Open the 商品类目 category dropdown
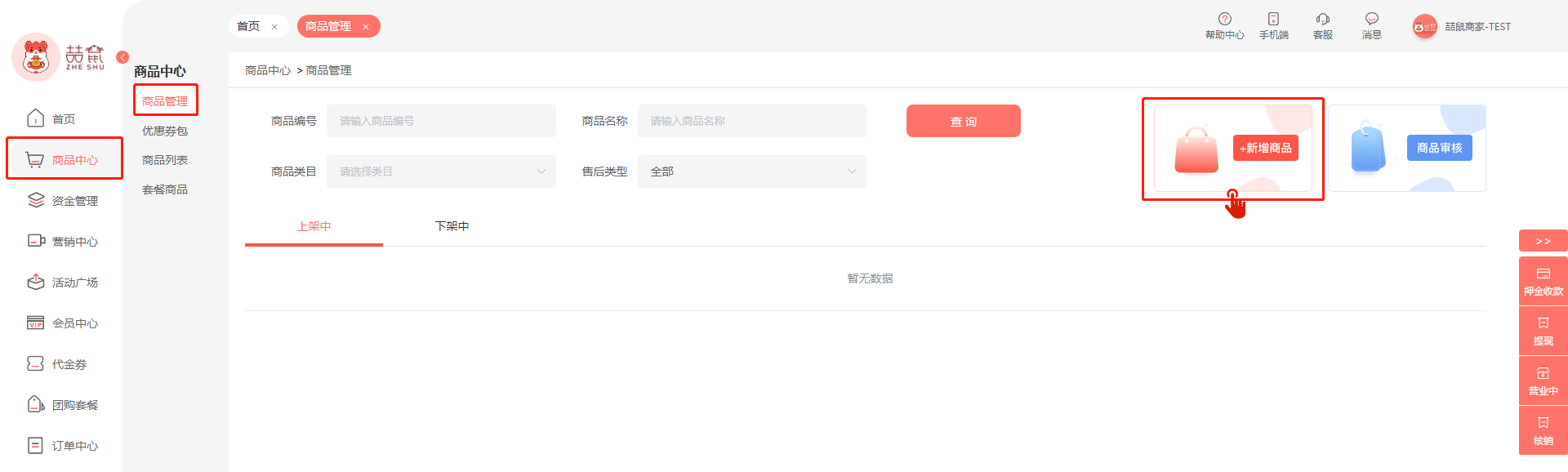The image size is (1568, 472). [441, 171]
